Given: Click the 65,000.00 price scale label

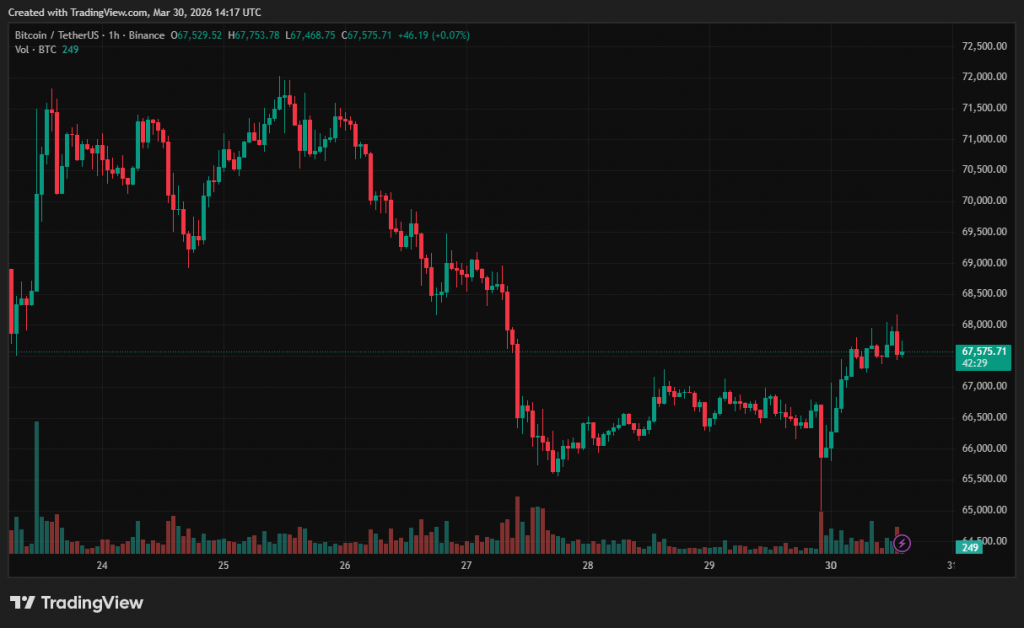Looking at the screenshot, I should coord(983,510).
